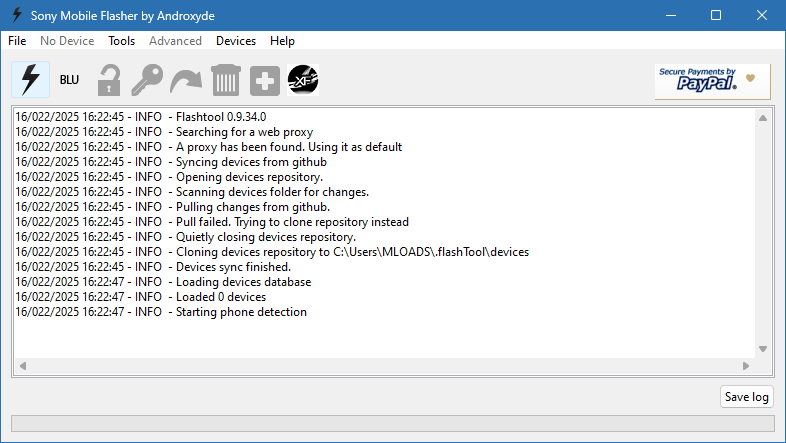
Task: Click the 'Flashtool 0.9.34.0' log line
Action: (x=140, y=117)
